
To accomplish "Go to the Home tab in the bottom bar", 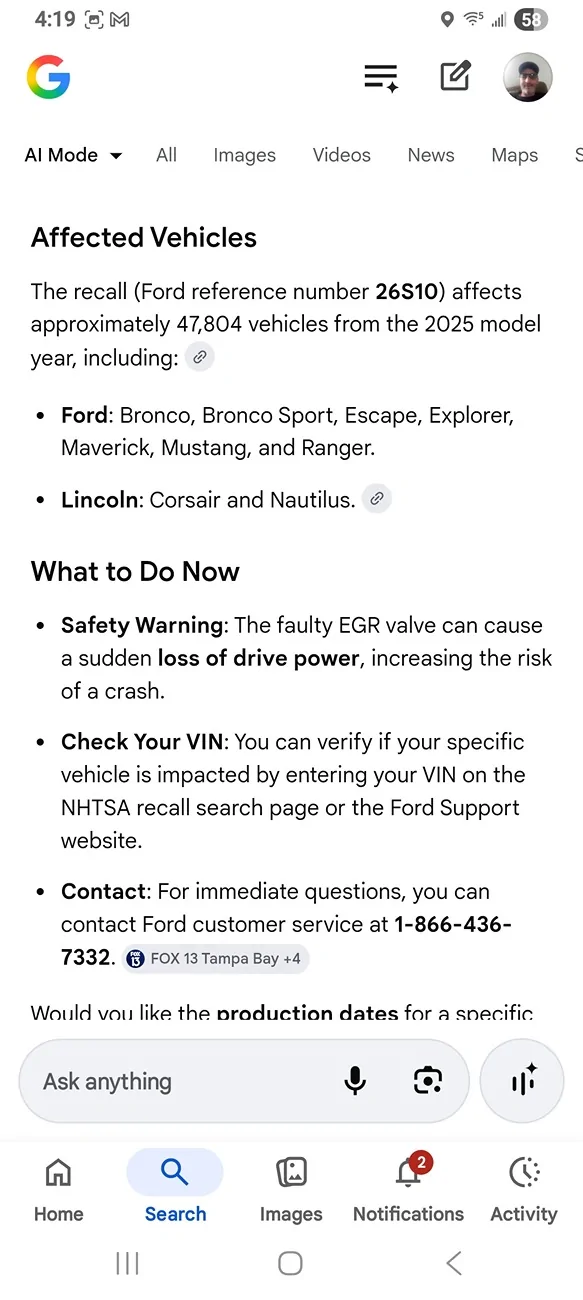I will pyautogui.click(x=59, y=1190).
